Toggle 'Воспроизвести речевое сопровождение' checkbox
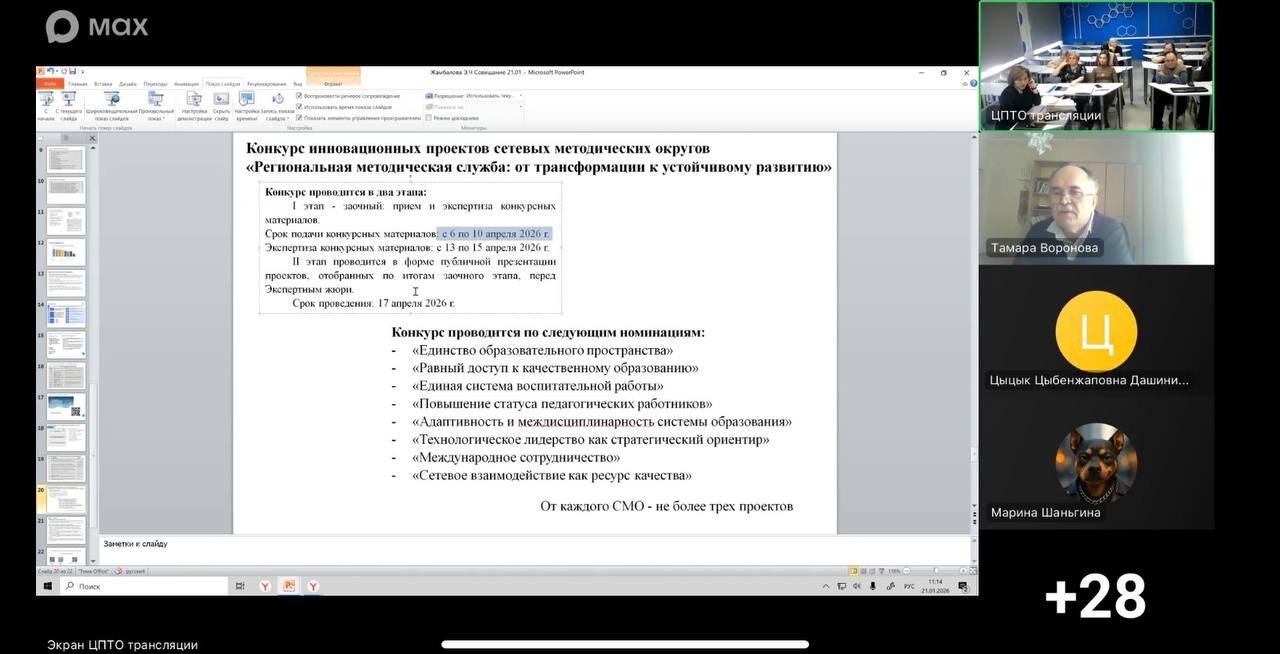The width and height of the screenshot is (1280, 654). coord(300,96)
